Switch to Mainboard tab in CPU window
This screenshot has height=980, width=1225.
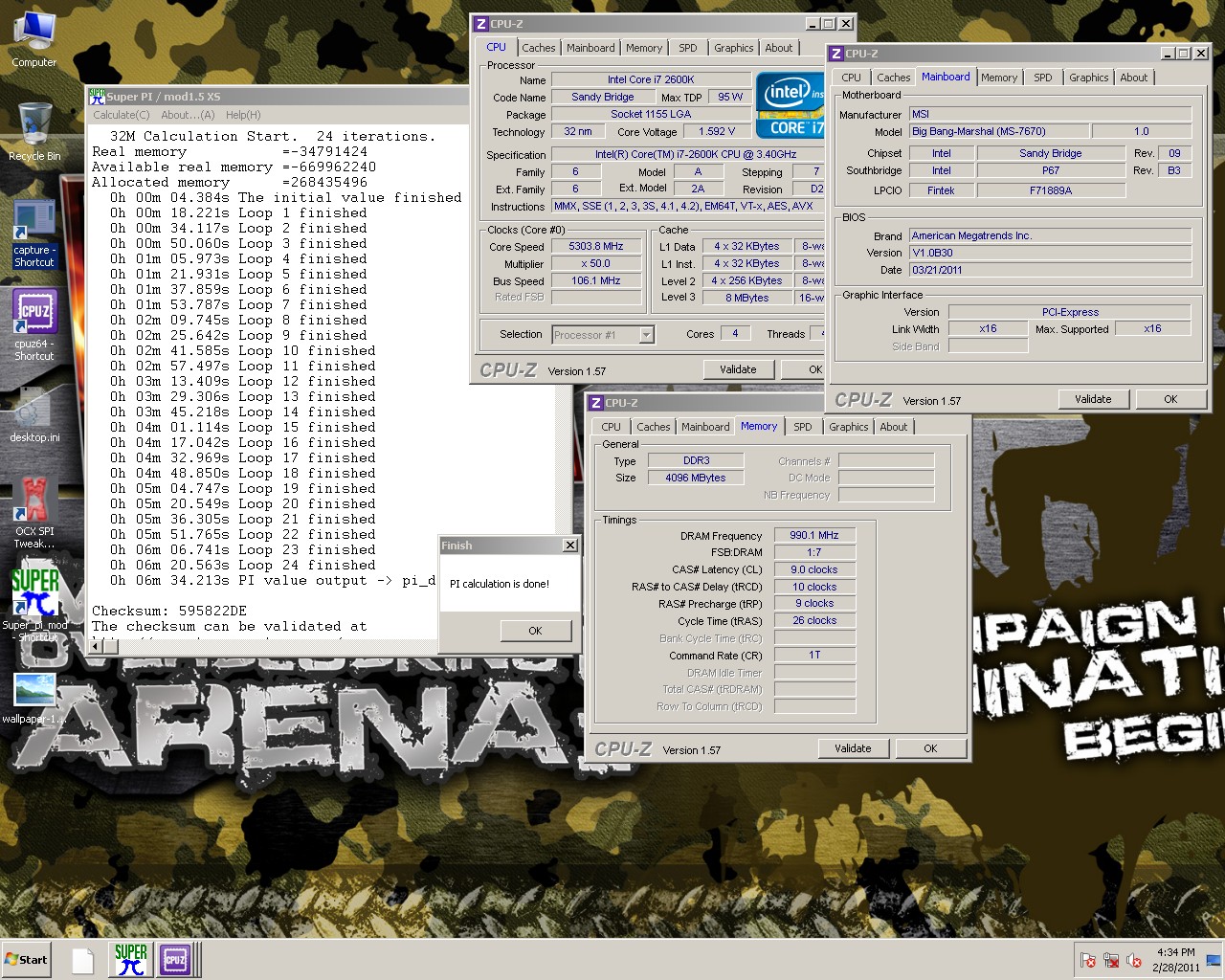coord(590,48)
